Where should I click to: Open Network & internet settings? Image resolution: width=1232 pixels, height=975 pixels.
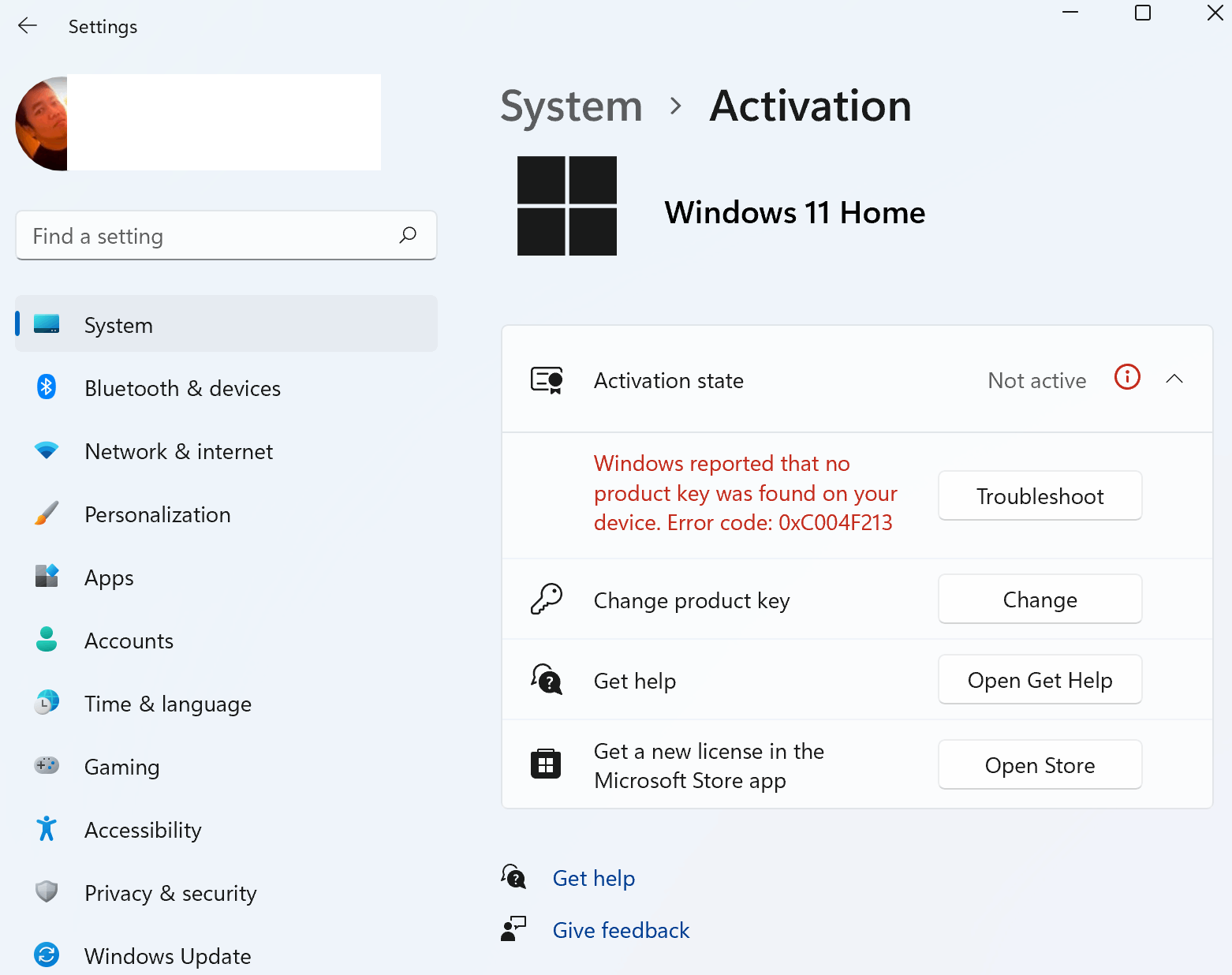[x=226, y=450]
